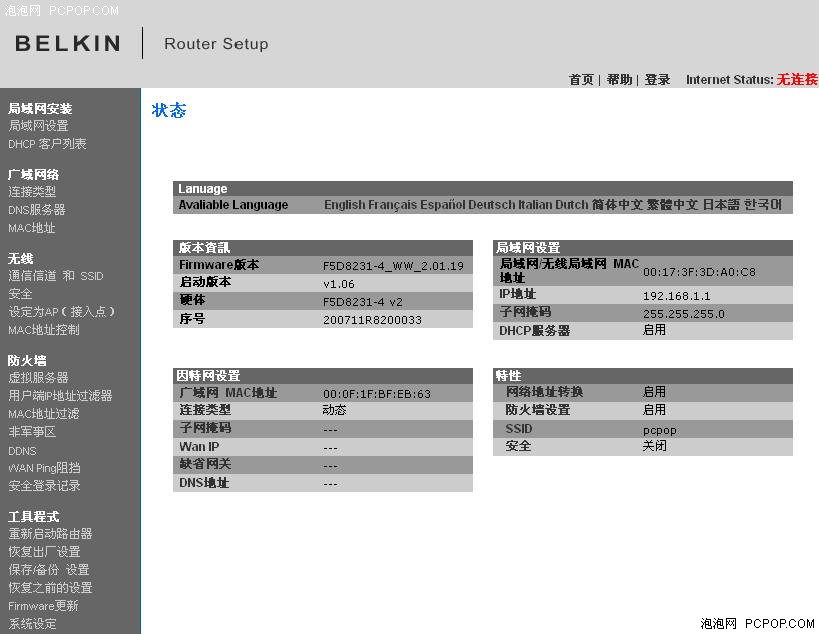Click hardware value F5D8231-4 v2
The height and width of the screenshot is (634, 819).
click(362, 302)
